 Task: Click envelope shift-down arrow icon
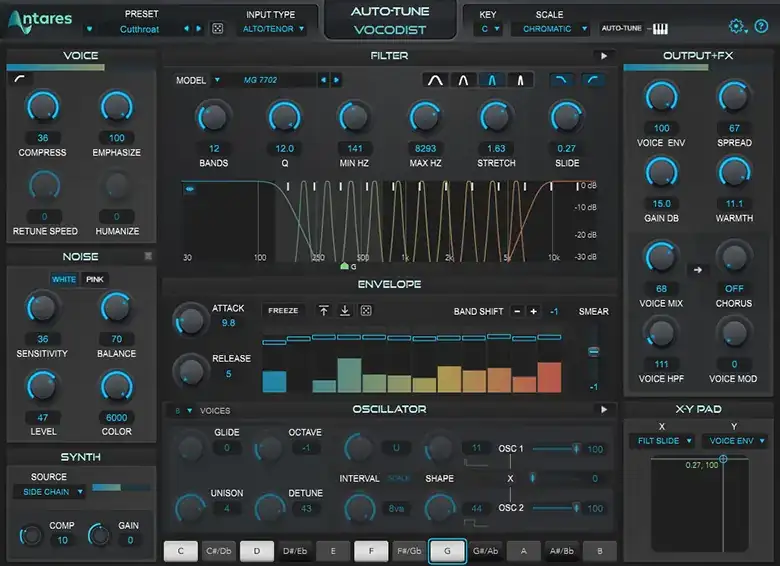[x=344, y=311]
